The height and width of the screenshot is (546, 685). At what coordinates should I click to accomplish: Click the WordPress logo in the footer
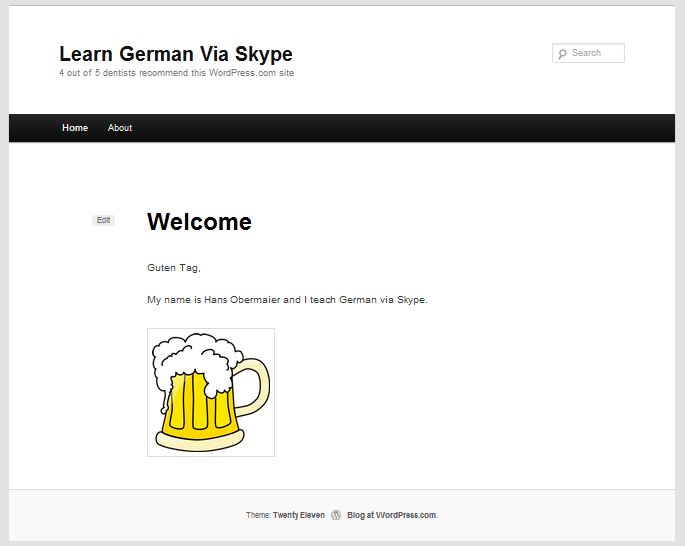[x=336, y=515]
